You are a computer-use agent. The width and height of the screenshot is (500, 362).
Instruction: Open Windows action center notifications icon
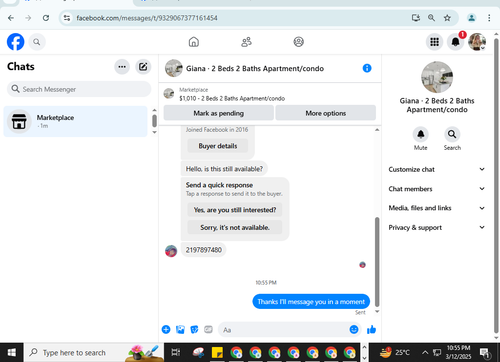484,353
